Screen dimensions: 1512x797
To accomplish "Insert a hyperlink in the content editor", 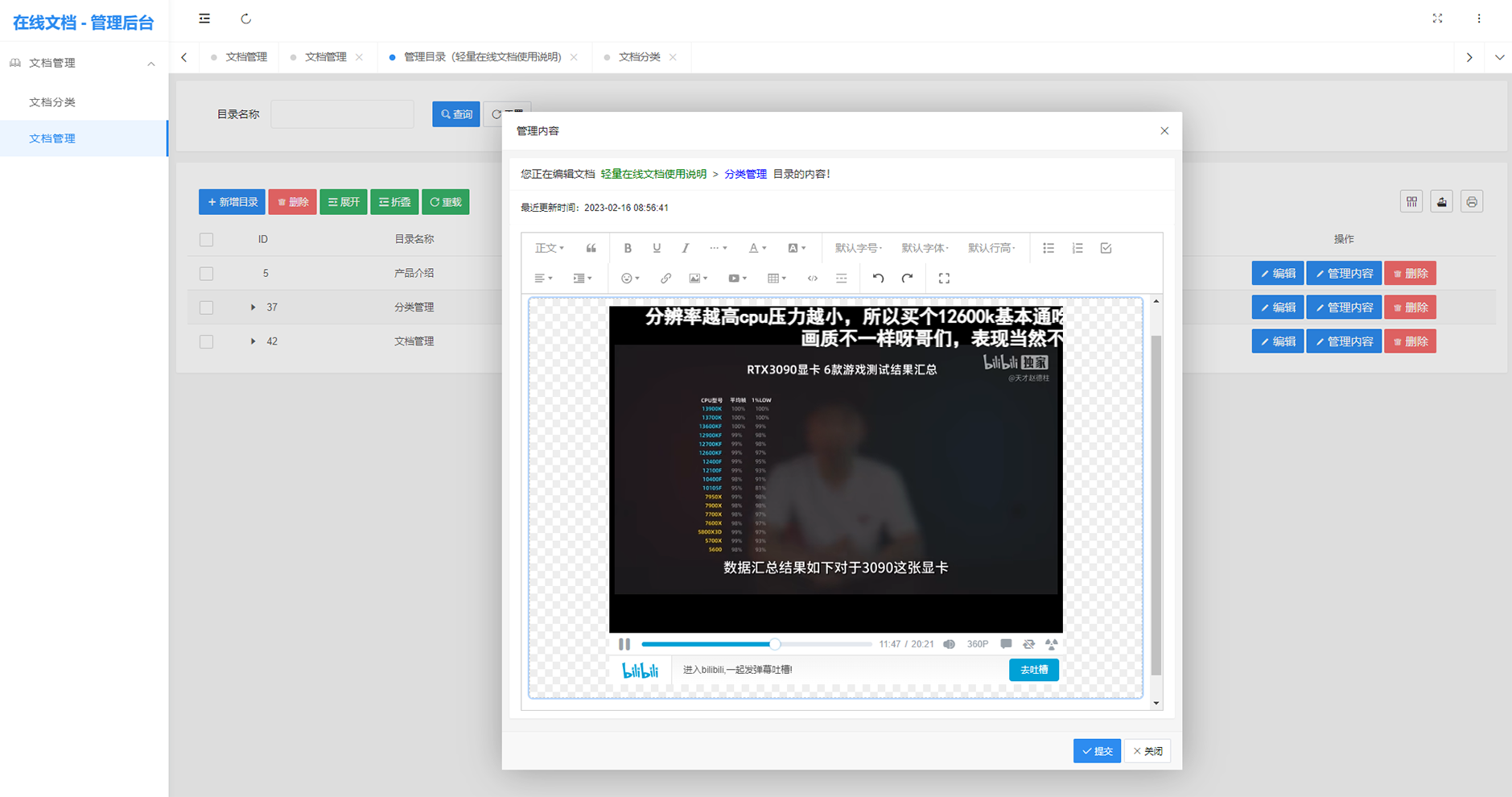I will coord(665,278).
